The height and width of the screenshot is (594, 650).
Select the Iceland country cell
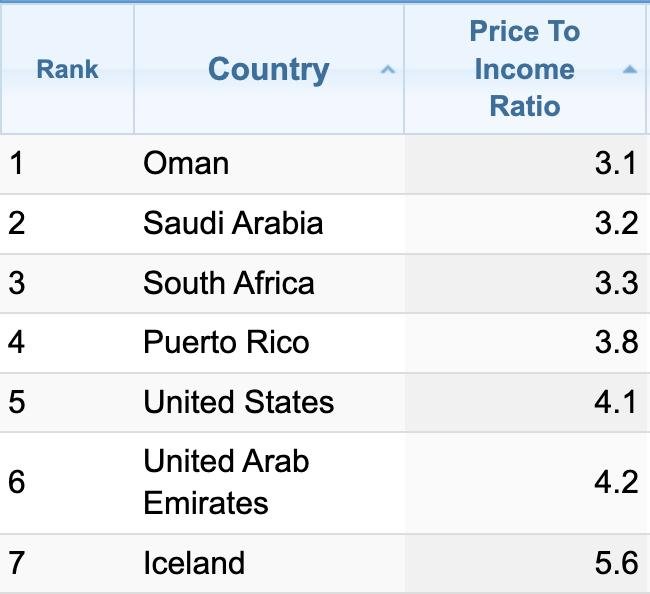pyautogui.click(x=194, y=563)
